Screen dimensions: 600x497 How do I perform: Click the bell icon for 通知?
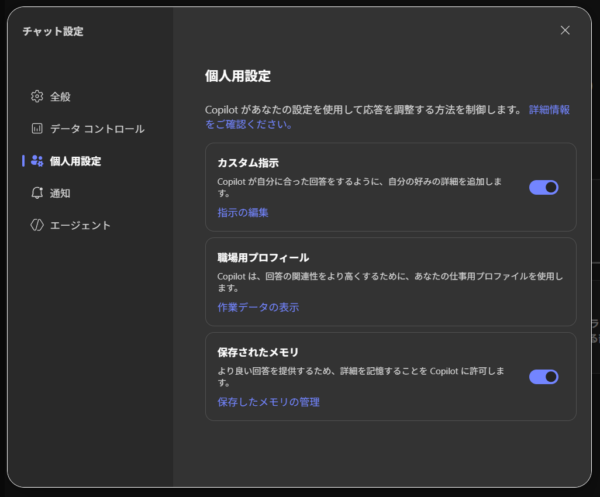37,193
